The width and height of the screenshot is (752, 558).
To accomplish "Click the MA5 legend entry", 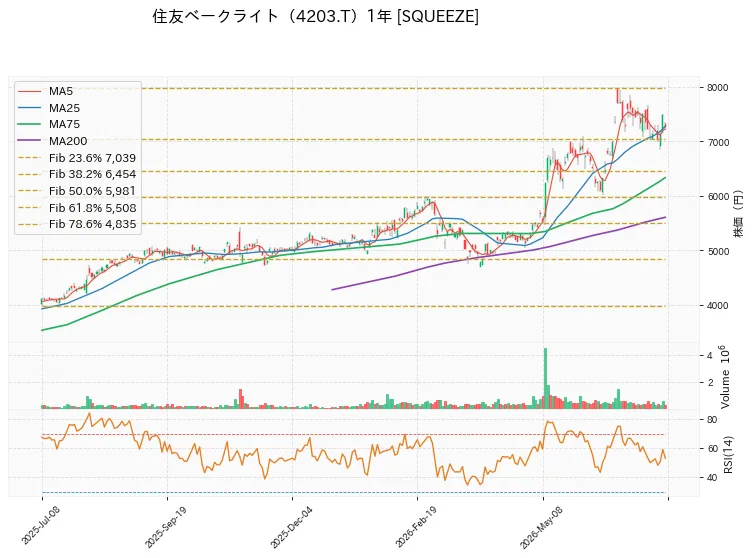I will tap(45, 91).
